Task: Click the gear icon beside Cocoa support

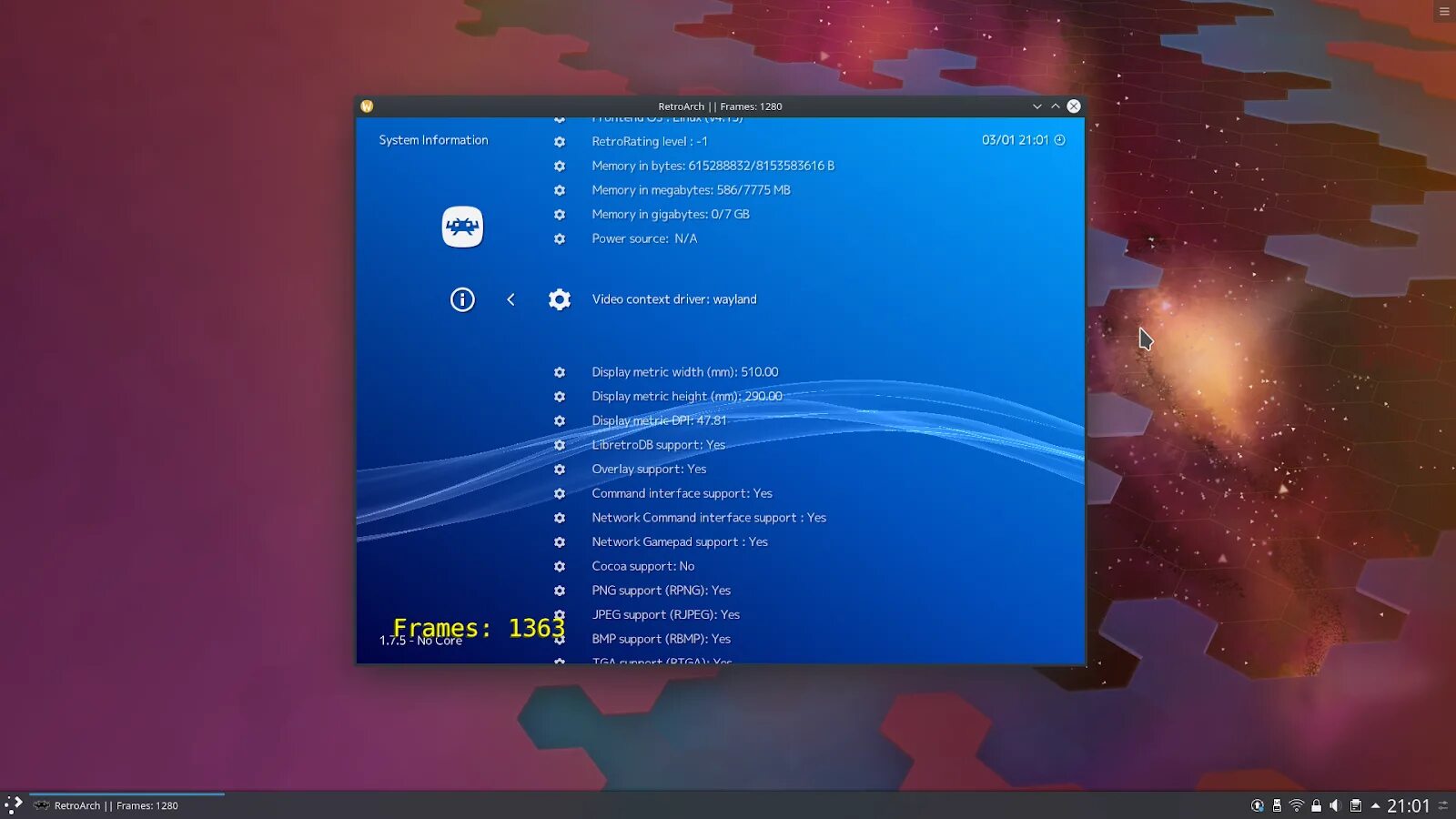Action: click(x=560, y=566)
